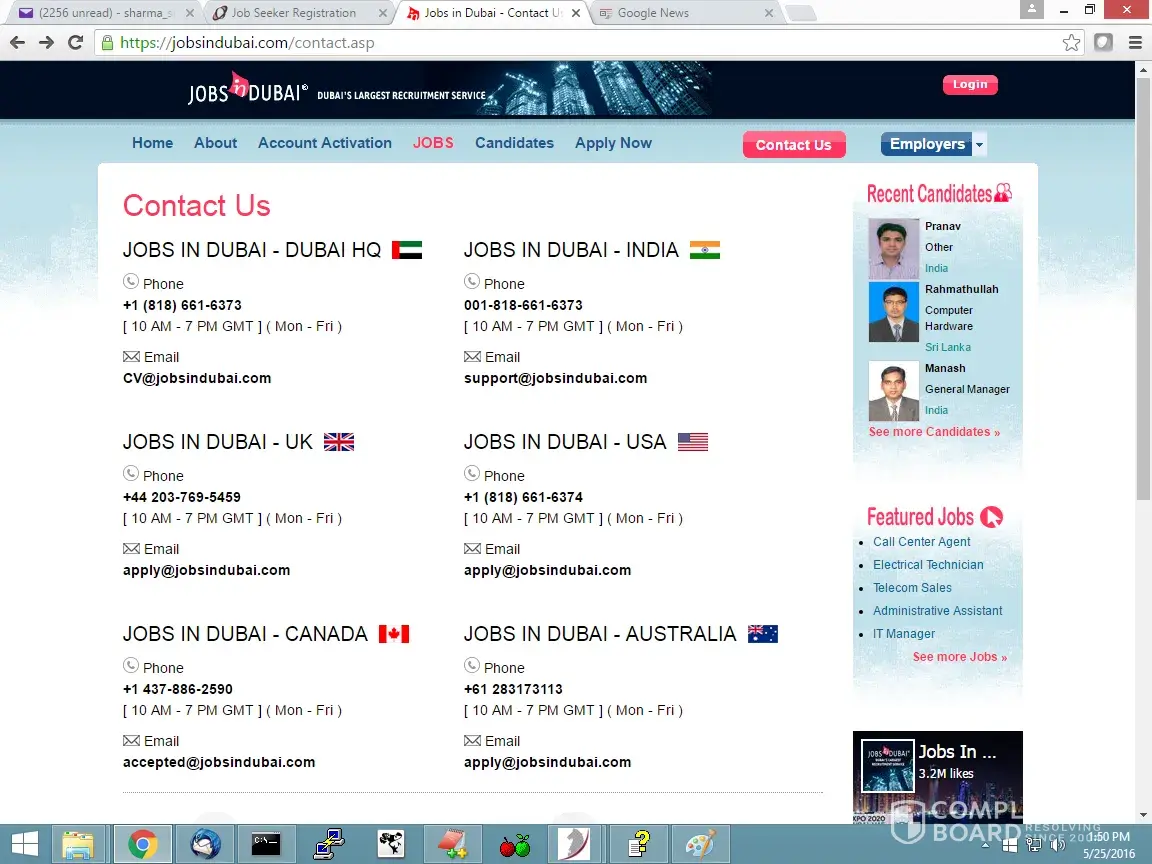Image resolution: width=1152 pixels, height=864 pixels.
Task: Open the command prompt taskbar icon
Action: (265, 844)
